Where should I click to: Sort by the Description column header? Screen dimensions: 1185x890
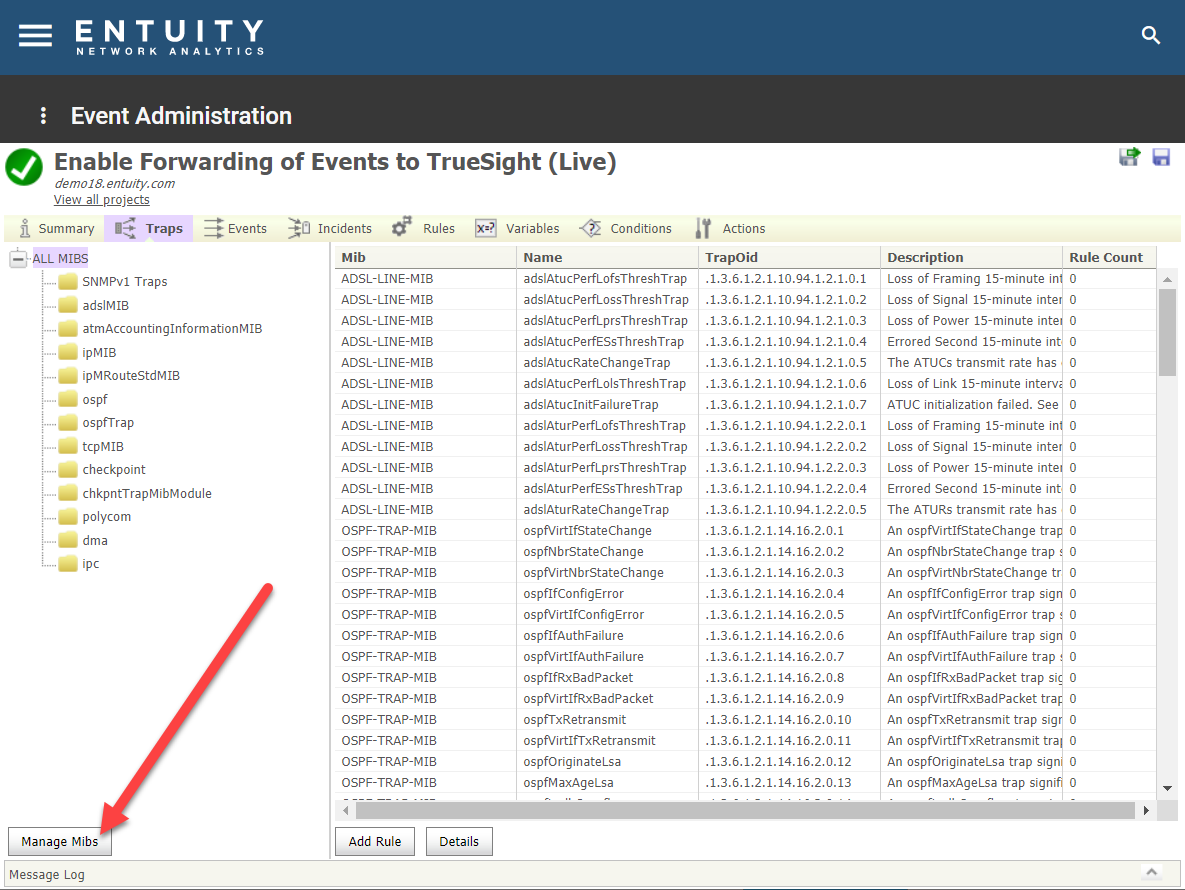(971, 258)
